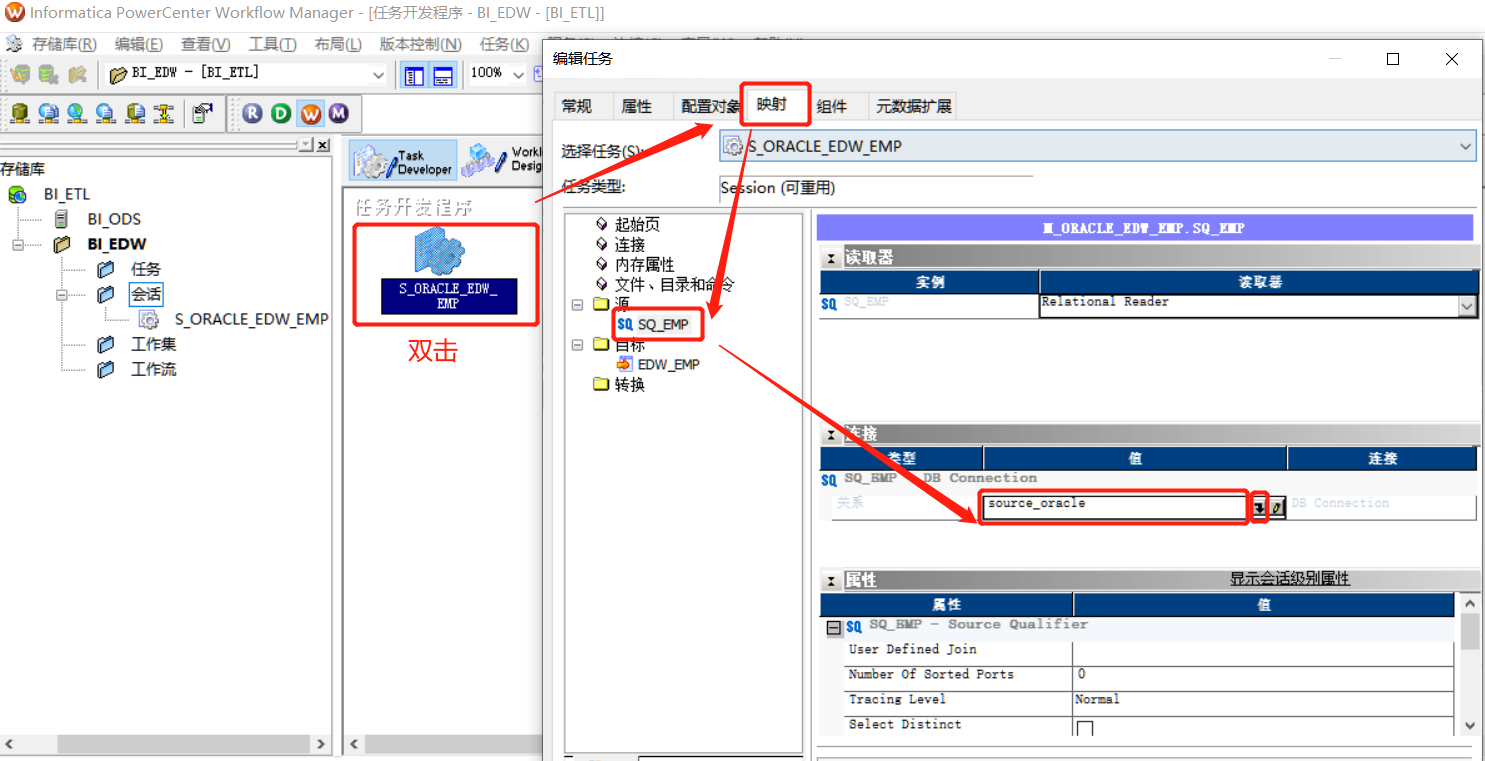Open the 工具(T) menu
Viewport: 1485px width, 761px height.
click(272, 44)
